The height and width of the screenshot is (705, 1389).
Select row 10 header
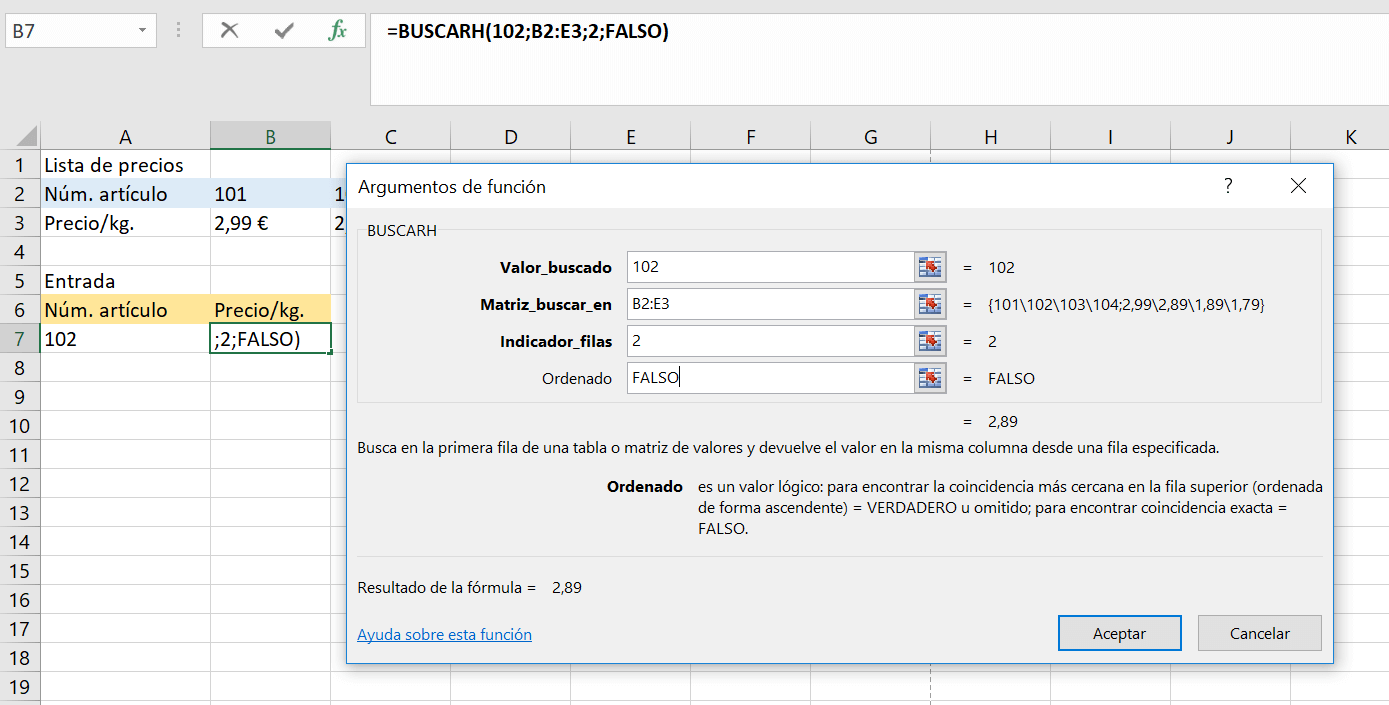[x=19, y=426]
